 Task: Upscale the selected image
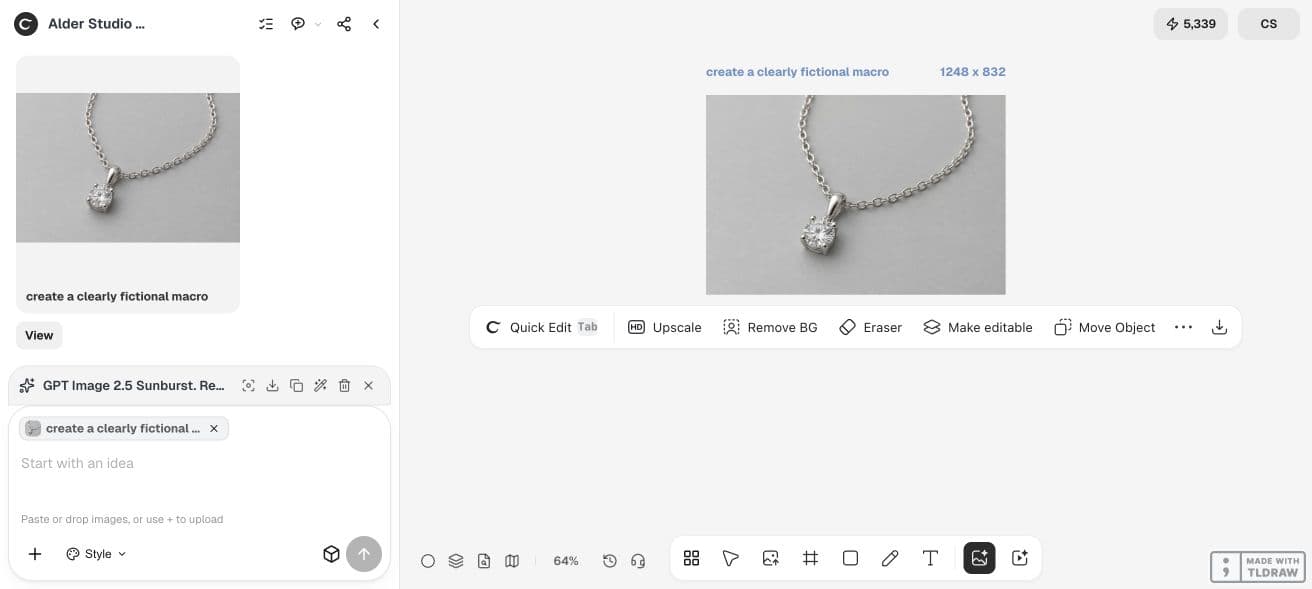tap(665, 327)
